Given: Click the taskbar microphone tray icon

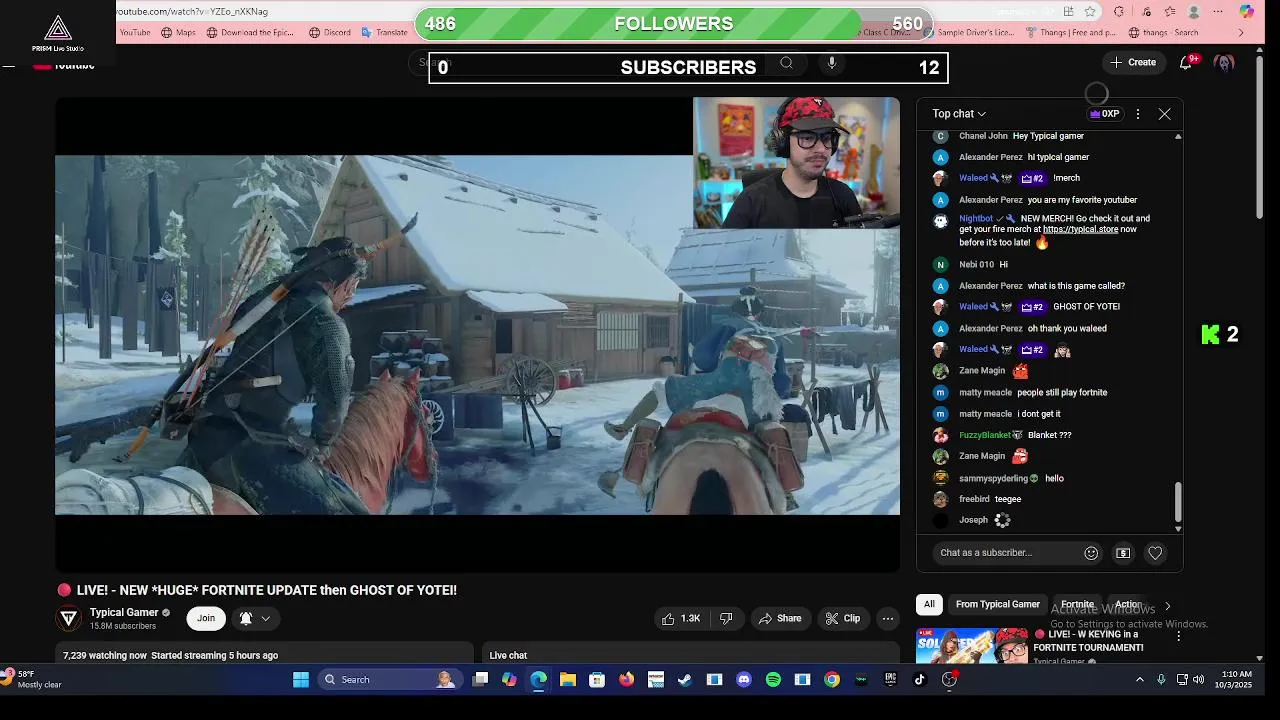Looking at the screenshot, I should pos(1161,680).
